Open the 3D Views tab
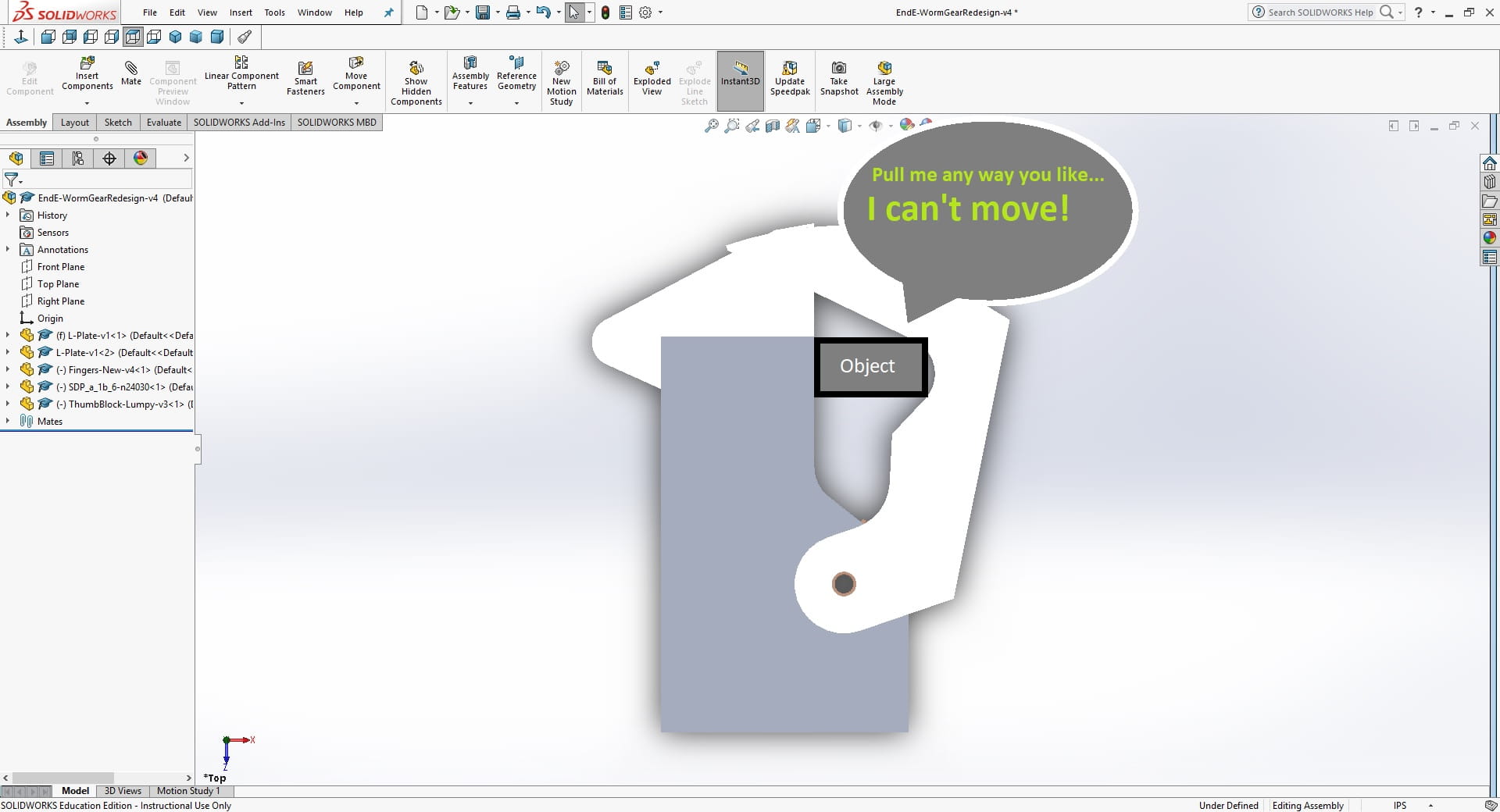This screenshot has width=1500, height=812. [x=123, y=791]
